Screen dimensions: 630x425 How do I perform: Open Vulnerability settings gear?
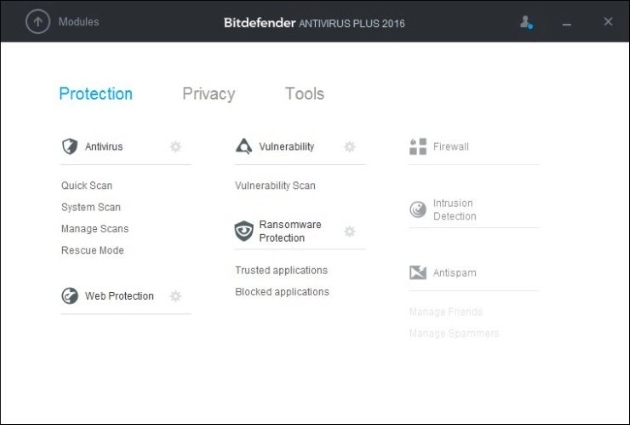click(x=350, y=147)
